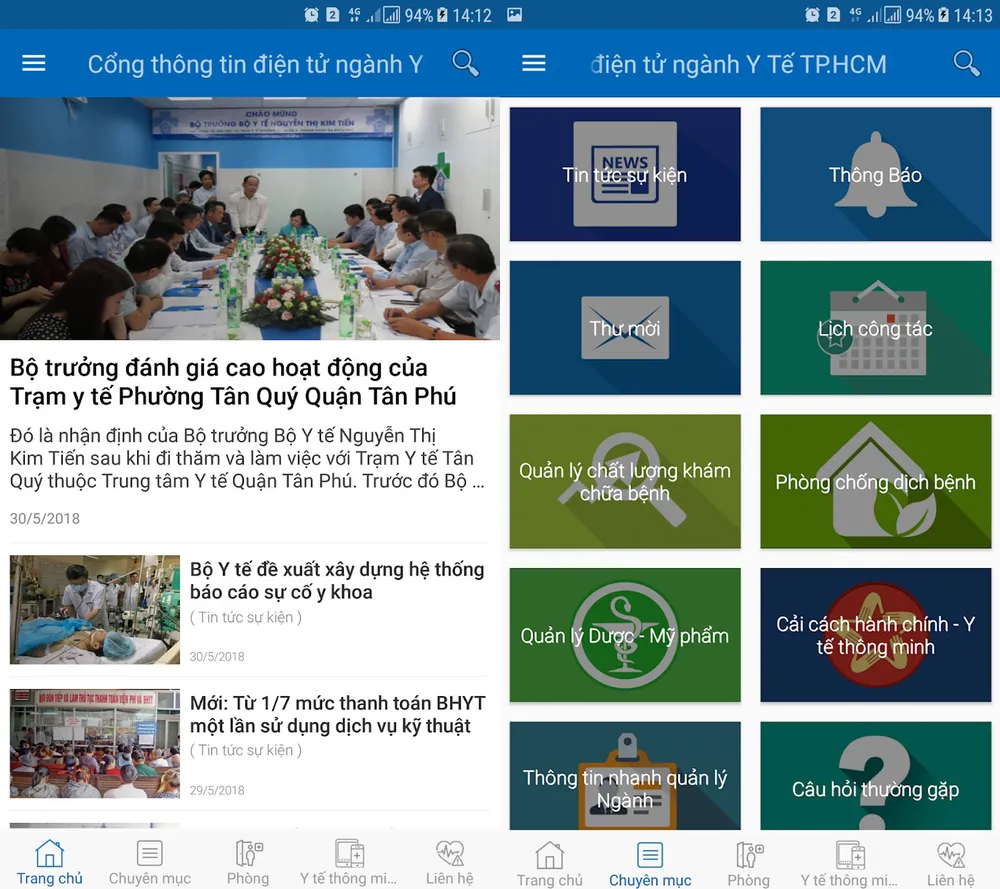Screen dimensions: 1000x889
Task: Open hamburger menu on right screen
Action: click(534, 63)
